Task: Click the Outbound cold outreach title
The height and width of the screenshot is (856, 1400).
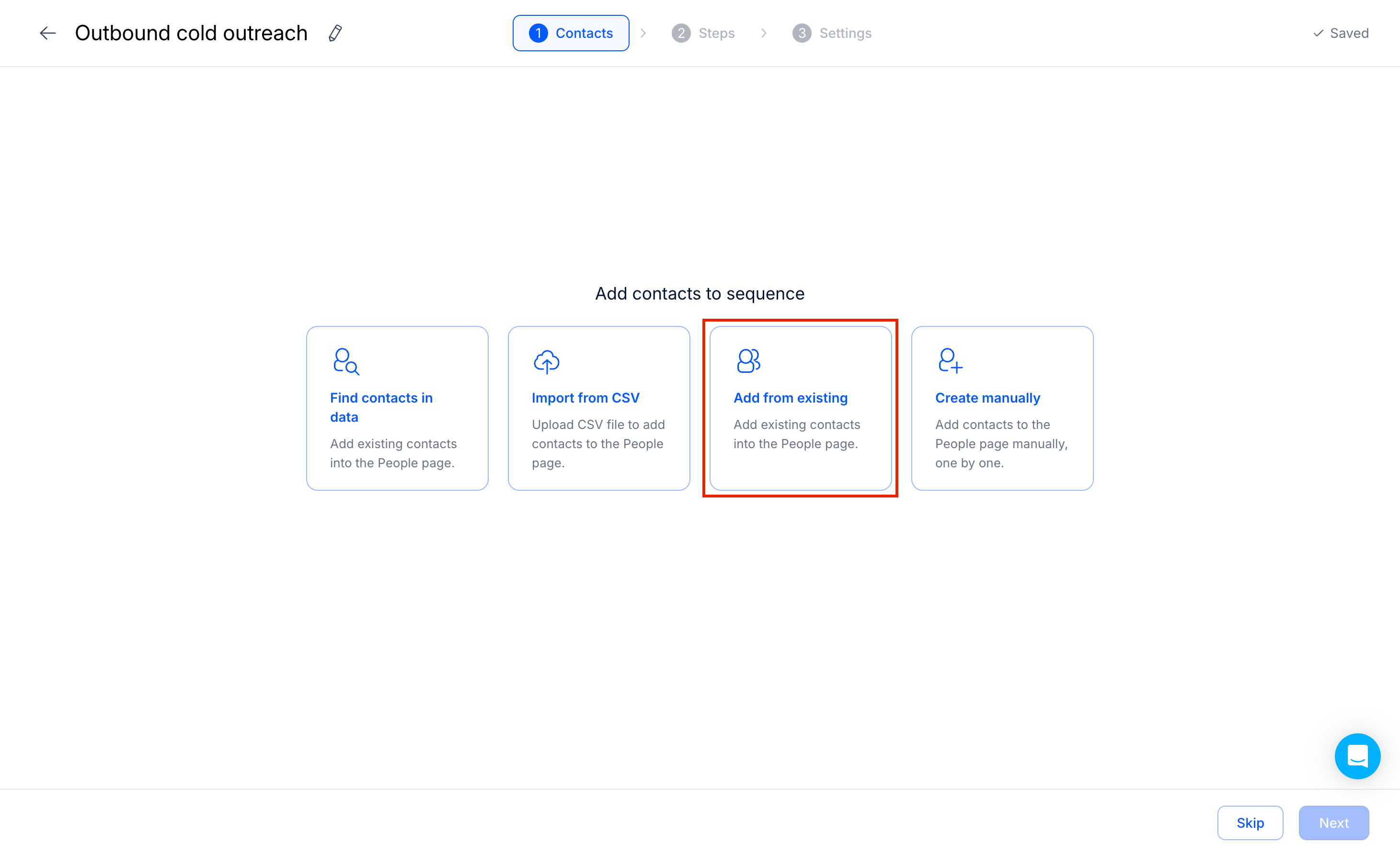Action: tap(191, 33)
